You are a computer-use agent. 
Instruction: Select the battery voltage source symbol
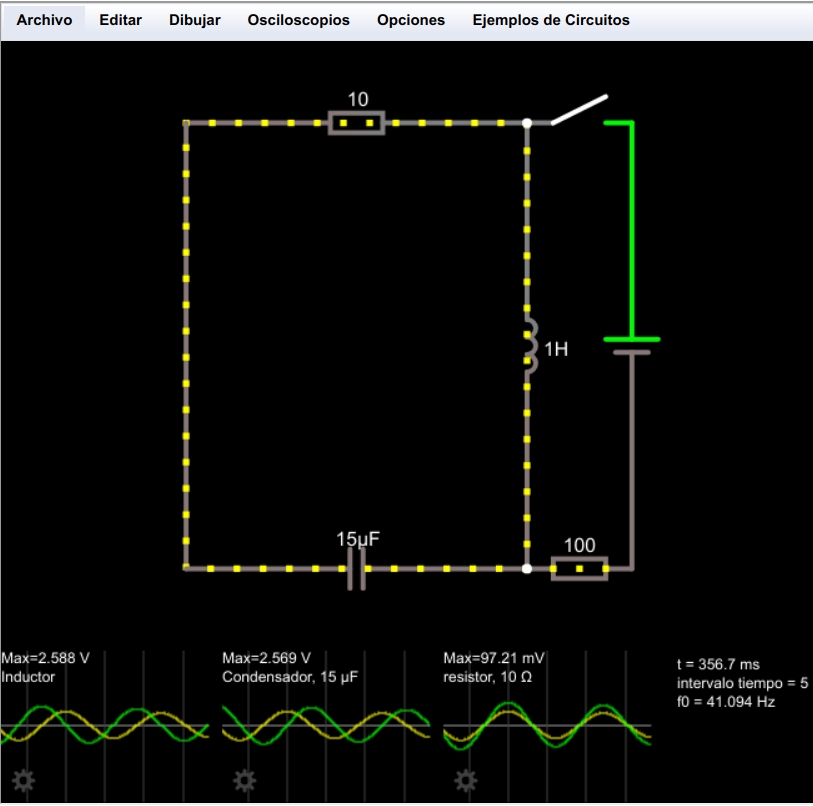631,345
